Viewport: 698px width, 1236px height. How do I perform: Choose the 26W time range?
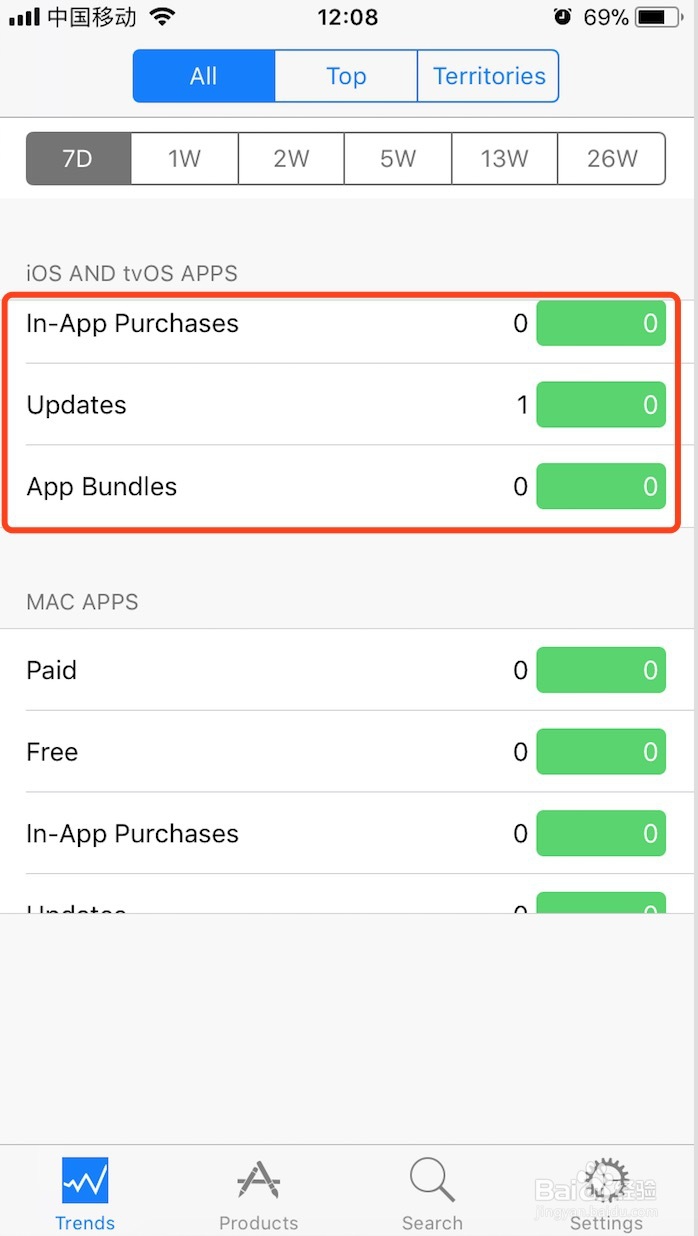pyautogui.click(x=612, y=158)
